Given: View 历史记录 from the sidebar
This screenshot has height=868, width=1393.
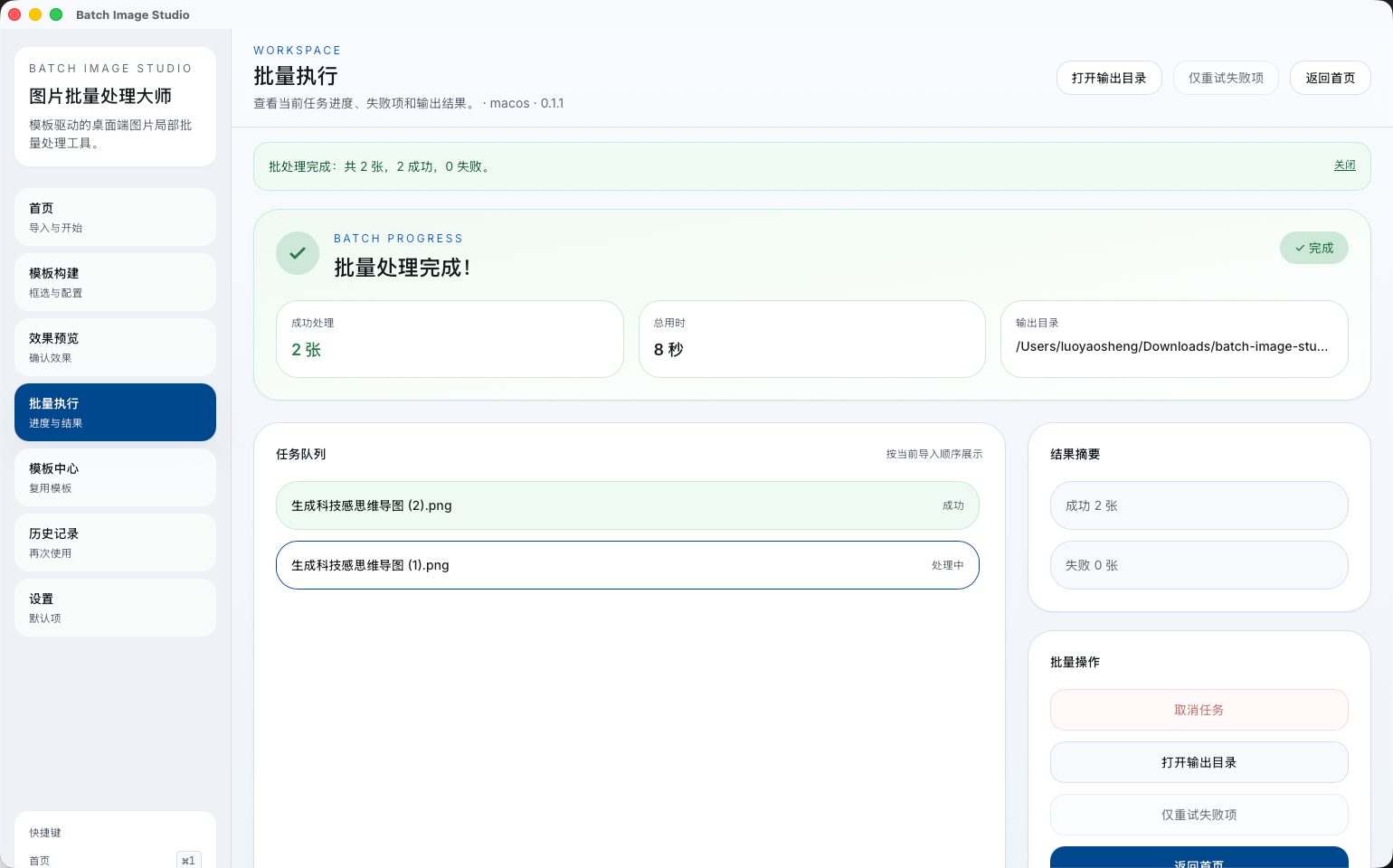Looking at the screenshot, I should point(115,542).
